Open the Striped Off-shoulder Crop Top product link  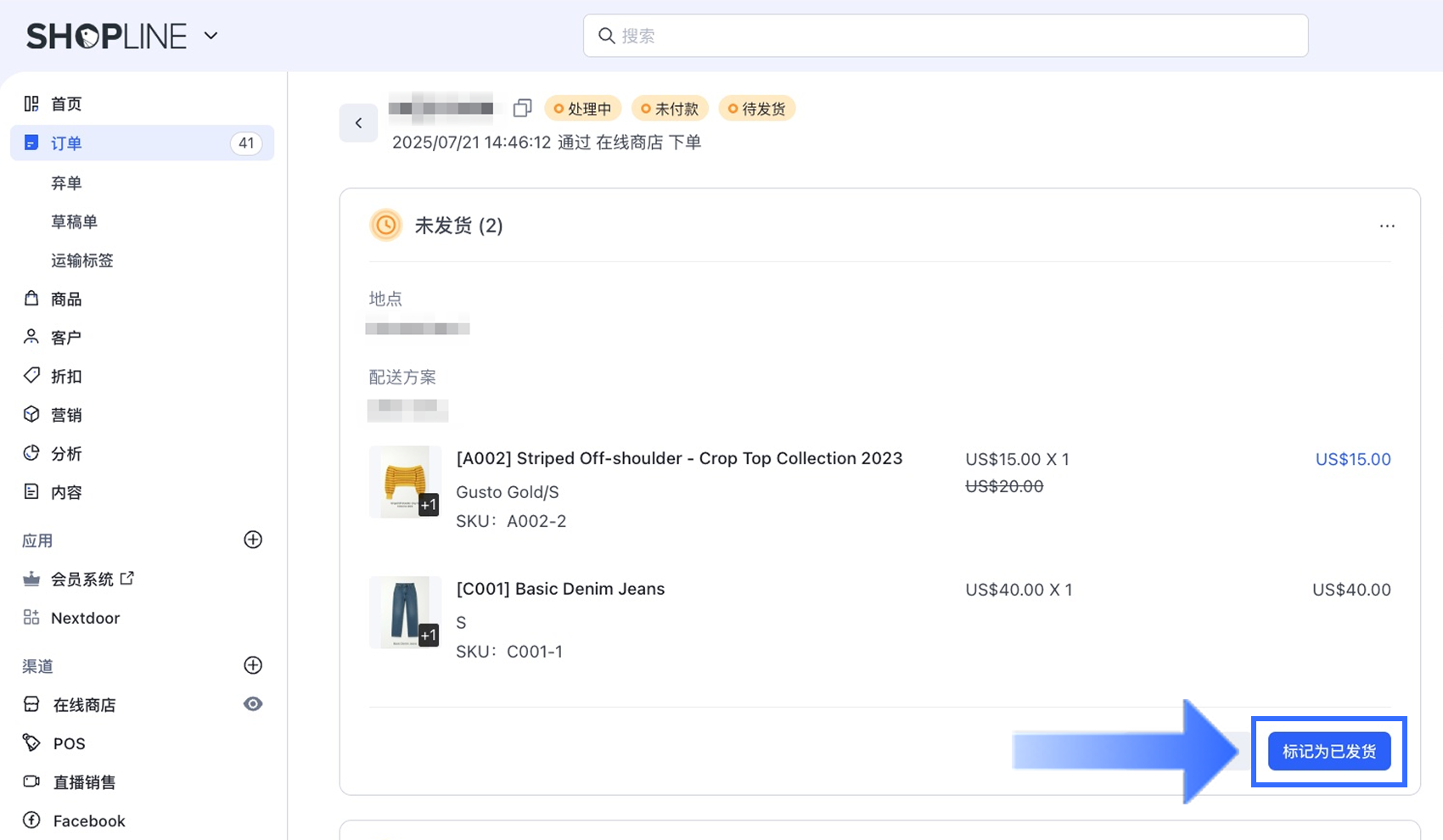coord(679,458)
